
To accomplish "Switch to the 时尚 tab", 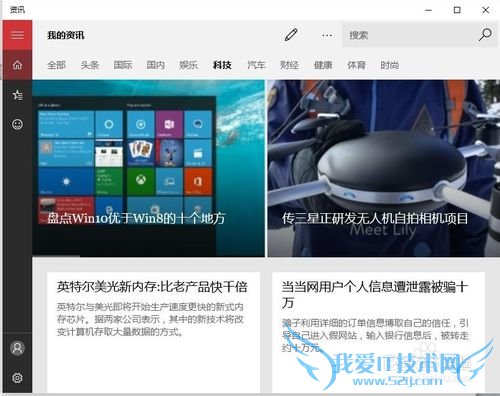I will (x=390, y=65).
